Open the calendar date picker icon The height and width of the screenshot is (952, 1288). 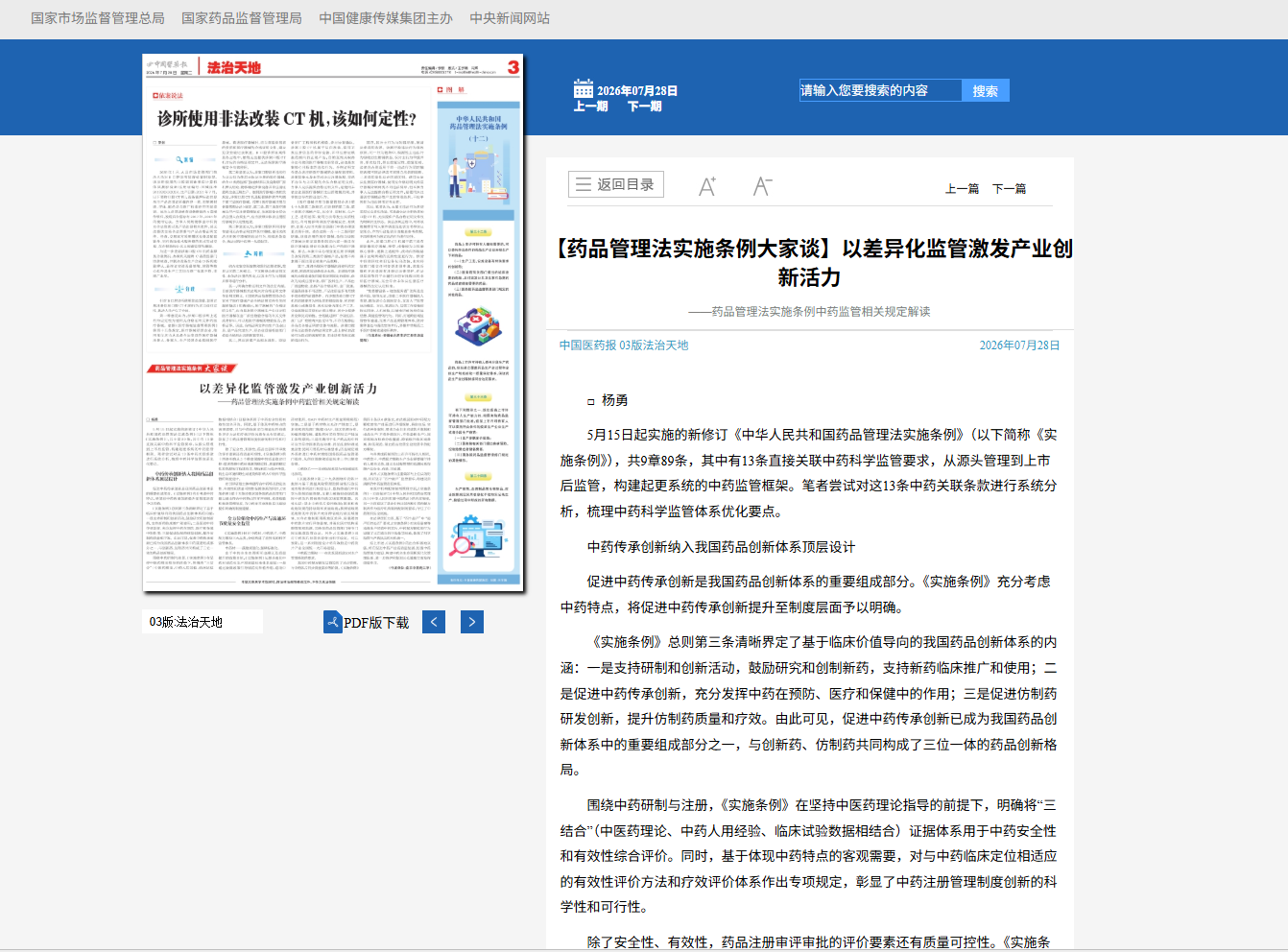(584, 89)
